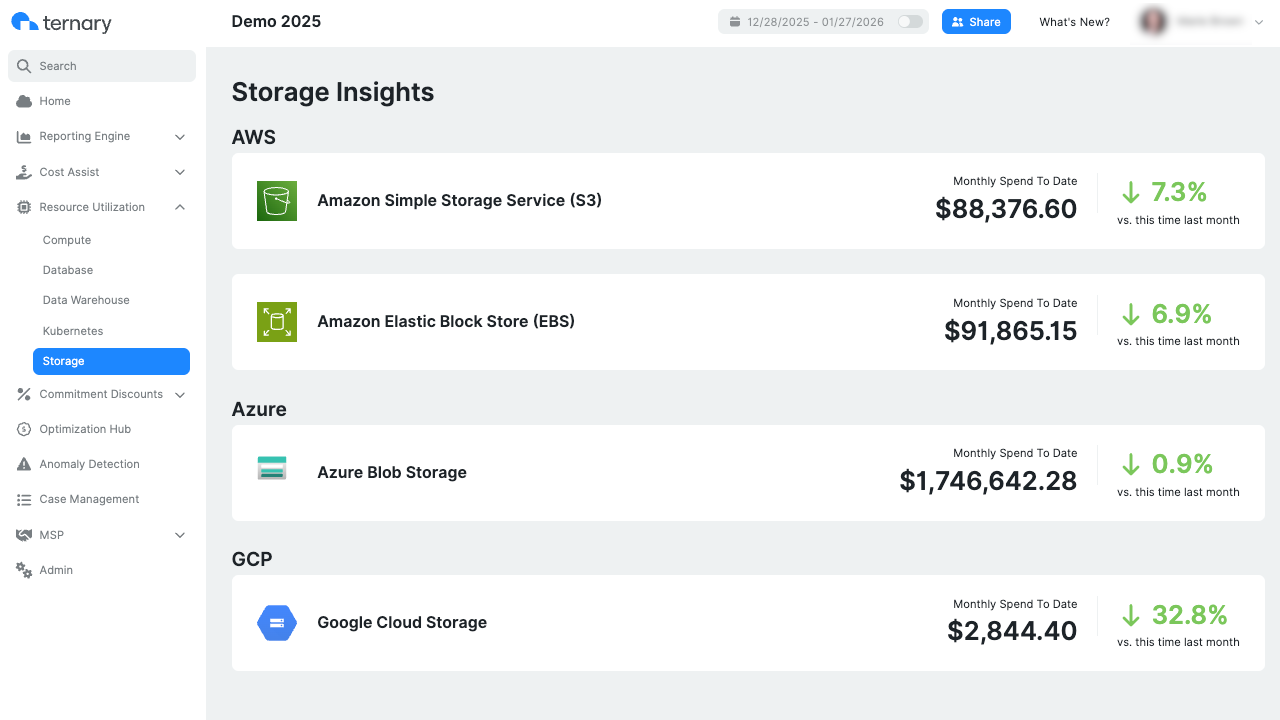Open the MSP sidebar dropdown

click(x=180, y=535)
